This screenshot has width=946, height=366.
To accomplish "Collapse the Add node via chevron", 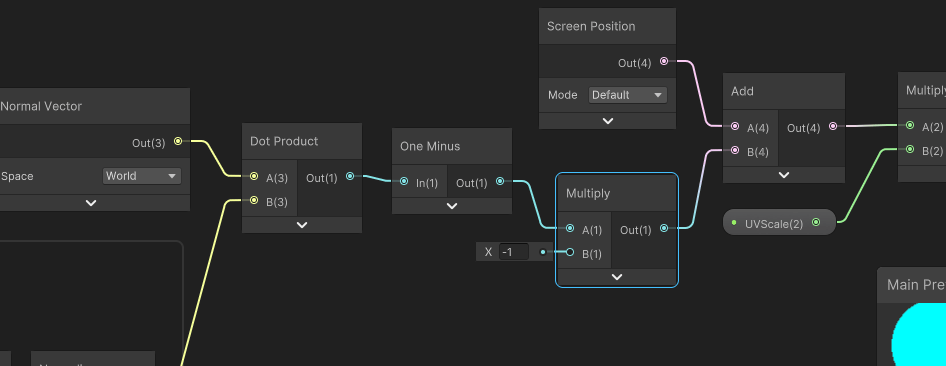I will point(784,175).
